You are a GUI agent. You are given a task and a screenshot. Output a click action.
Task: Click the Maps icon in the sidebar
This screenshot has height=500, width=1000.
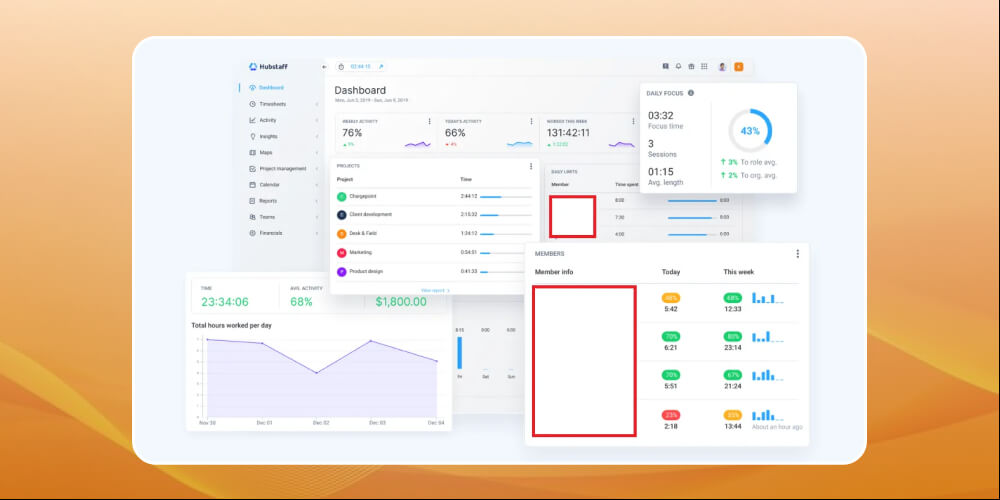253,152
